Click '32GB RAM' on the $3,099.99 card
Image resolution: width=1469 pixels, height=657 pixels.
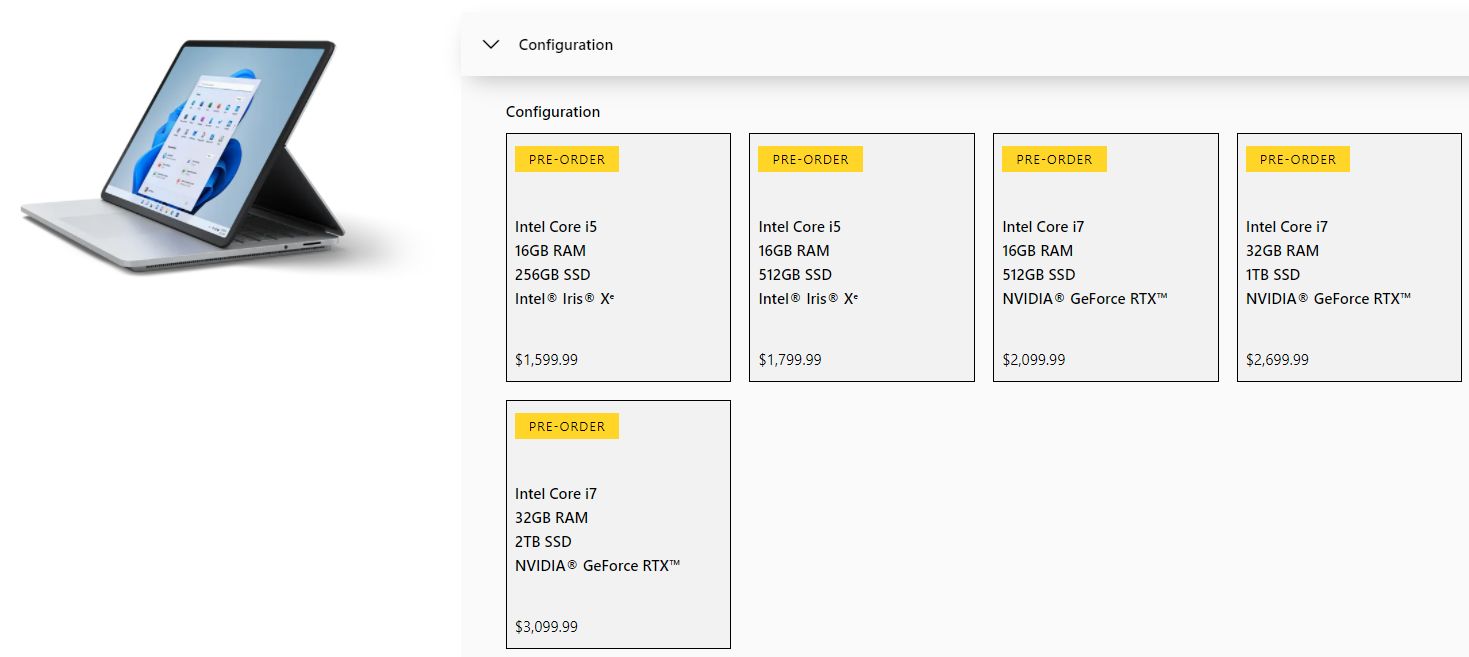coord(552,518)
